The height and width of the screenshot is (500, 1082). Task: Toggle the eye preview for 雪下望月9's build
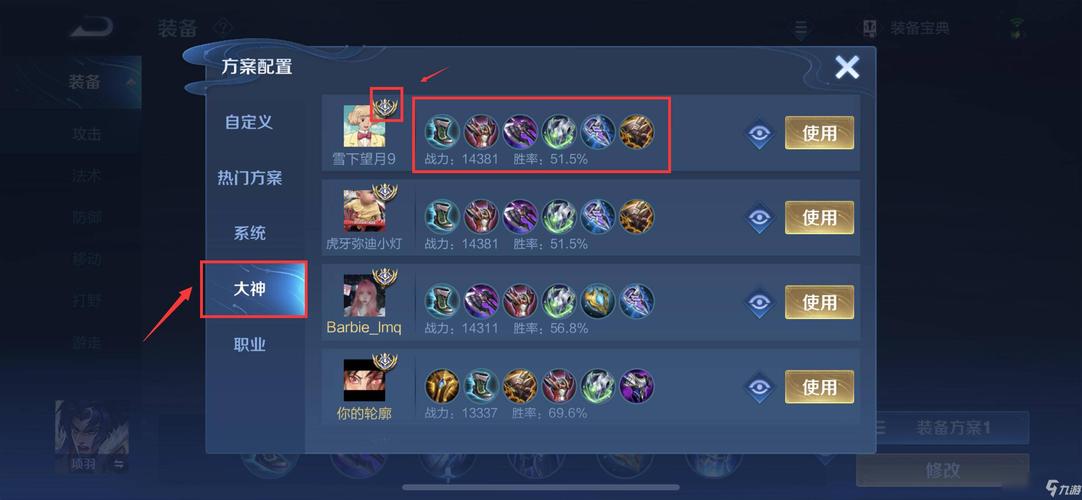pos(760,133)
